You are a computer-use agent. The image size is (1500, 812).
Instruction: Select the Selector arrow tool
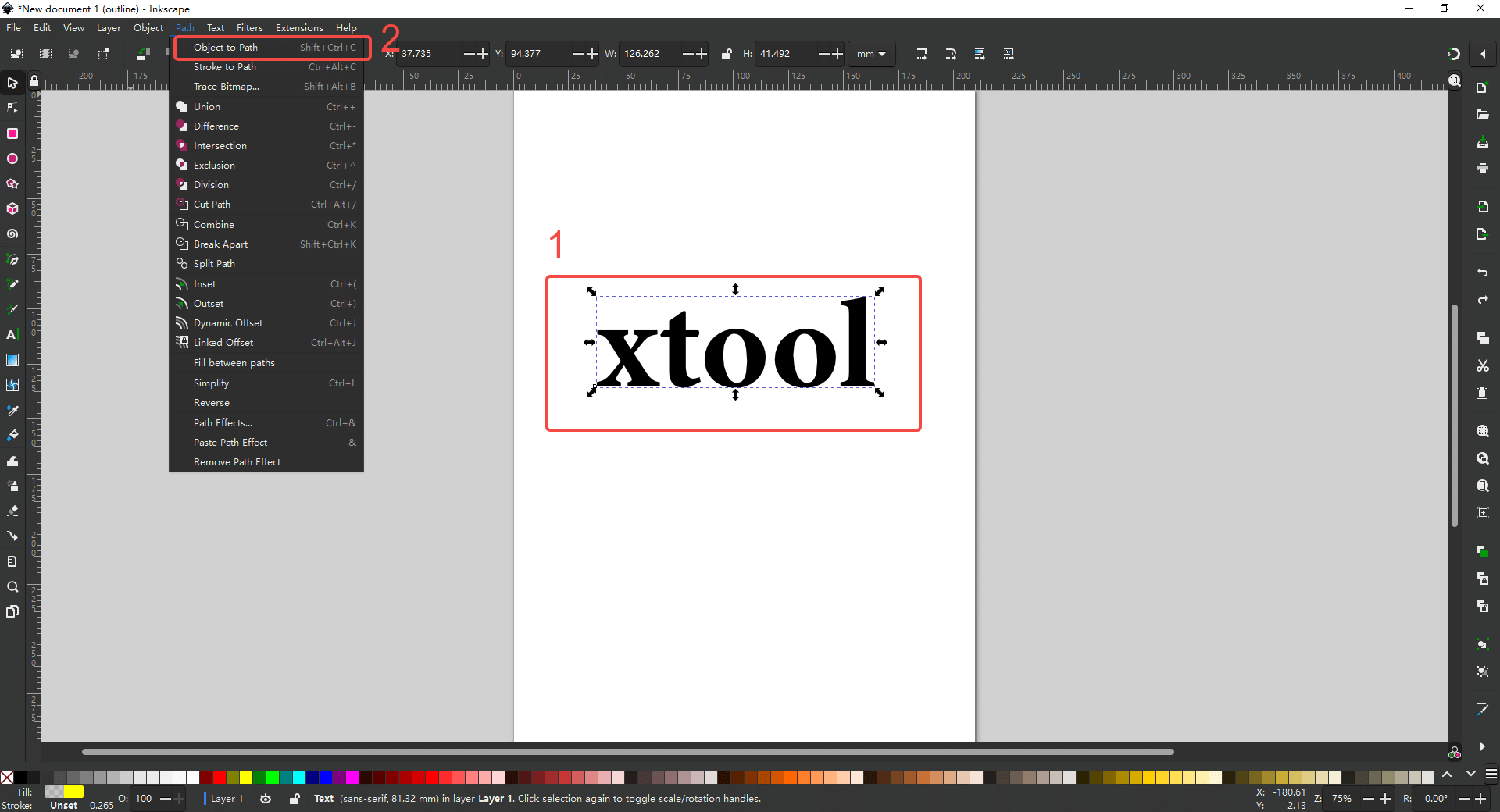[12, 83]
